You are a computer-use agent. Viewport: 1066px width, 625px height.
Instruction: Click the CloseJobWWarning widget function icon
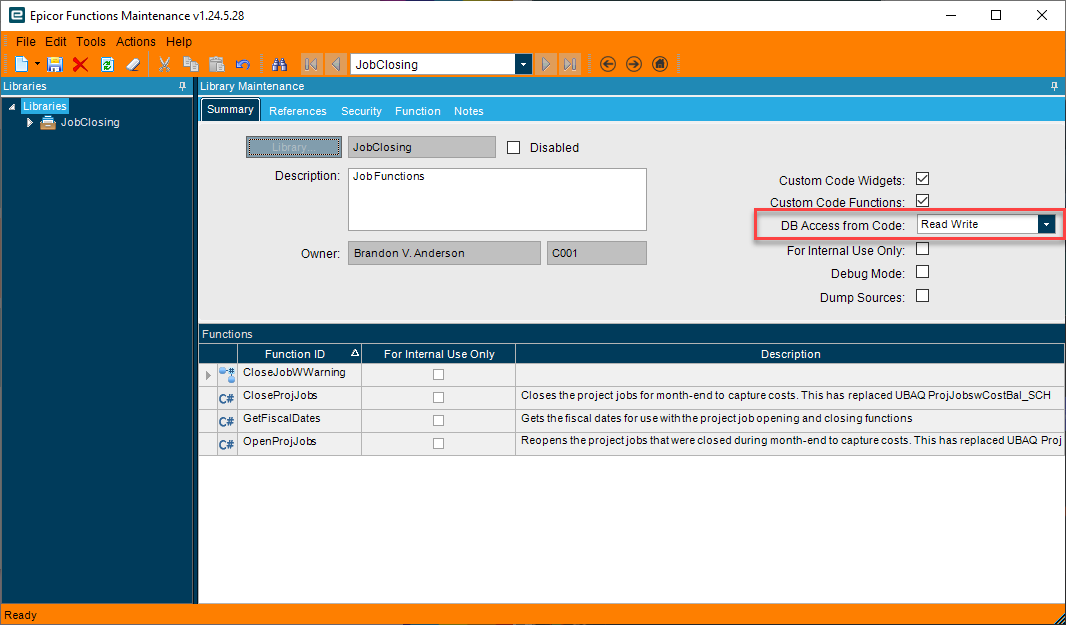226,375
